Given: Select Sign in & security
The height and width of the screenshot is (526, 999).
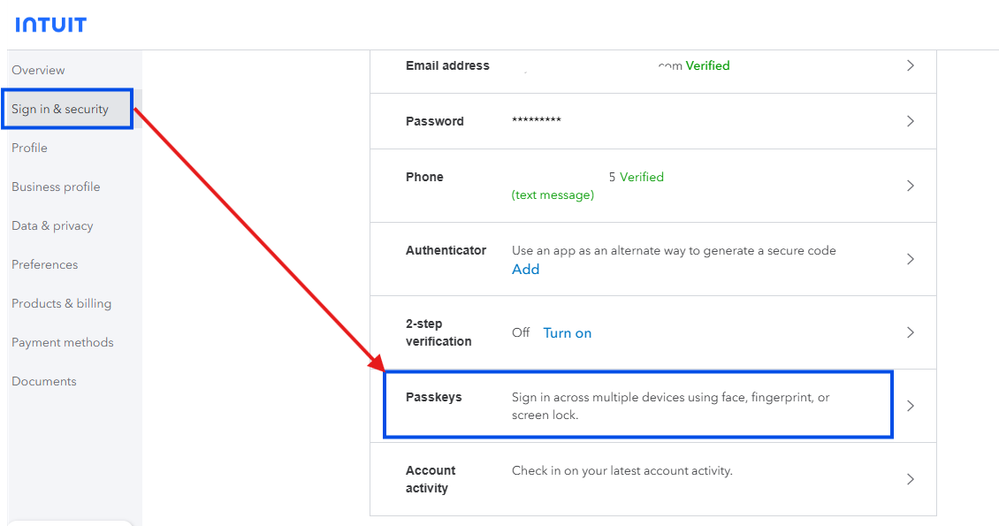Looking at the screenshot, I should point(60,109).
